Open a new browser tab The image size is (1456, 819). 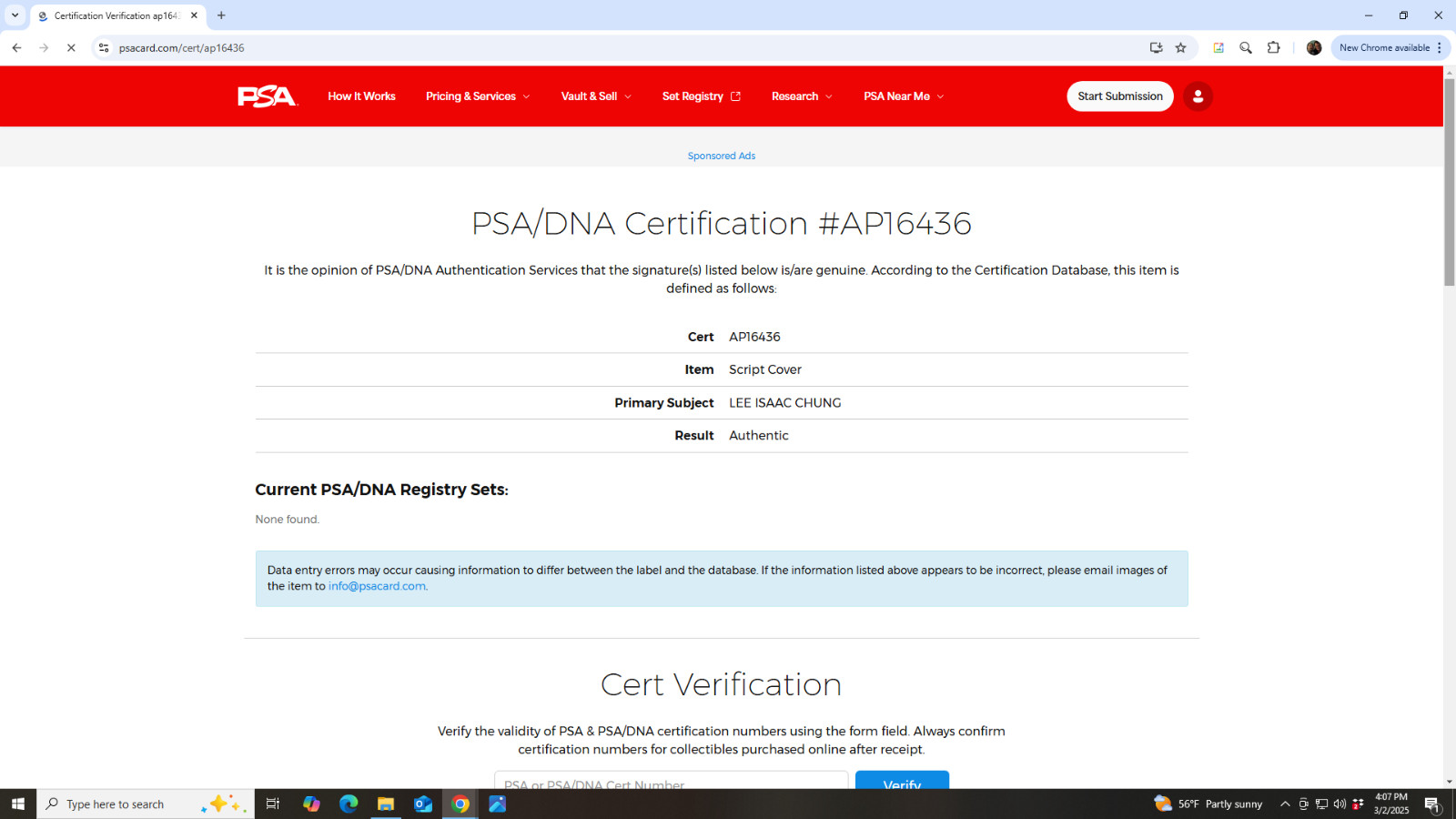pos(221,15)
